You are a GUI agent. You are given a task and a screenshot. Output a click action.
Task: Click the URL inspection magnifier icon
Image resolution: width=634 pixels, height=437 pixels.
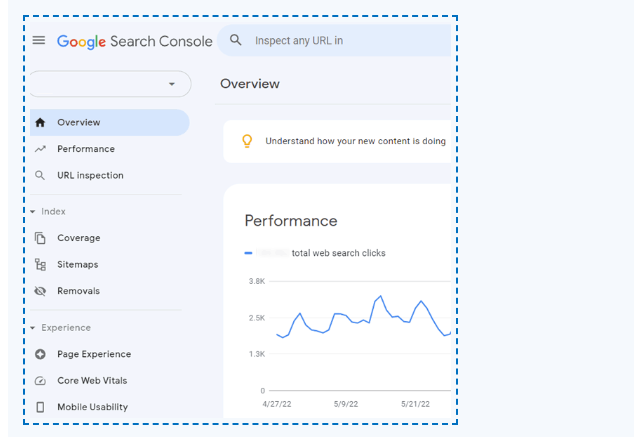pyautogui.click(x=40, y=175)
